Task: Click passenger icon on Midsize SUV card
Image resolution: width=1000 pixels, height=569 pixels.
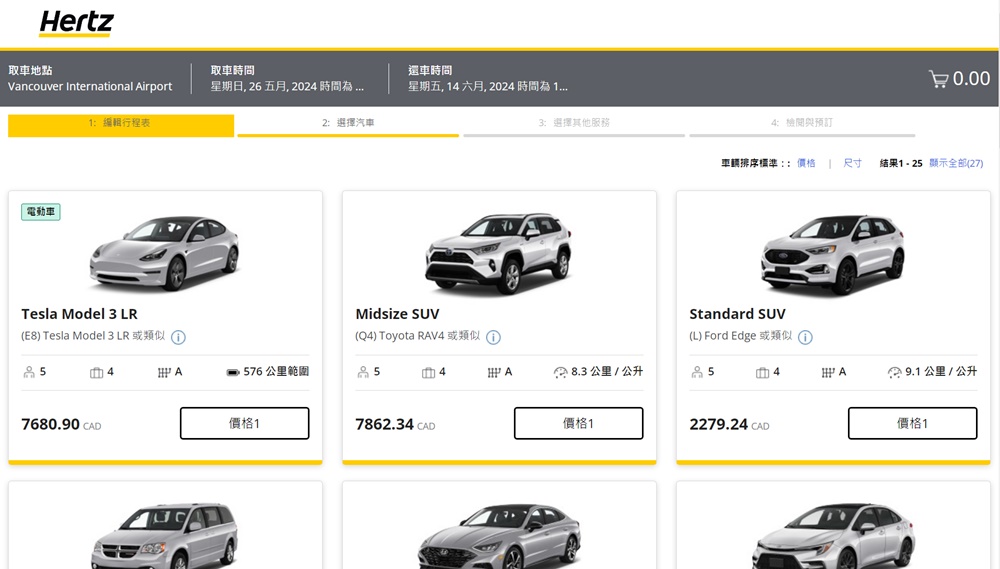Action: pos(363,372)
